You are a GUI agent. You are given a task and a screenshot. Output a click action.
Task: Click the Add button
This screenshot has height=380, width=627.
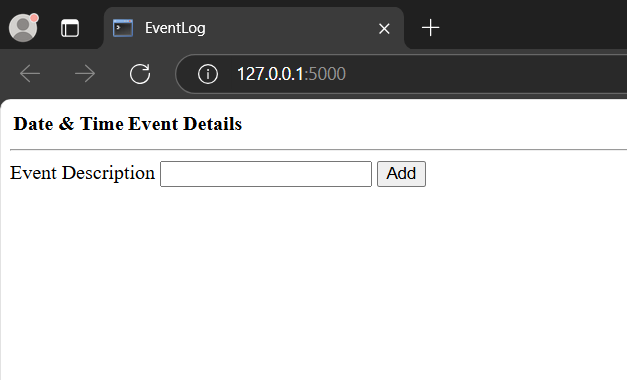pos(401,174)
